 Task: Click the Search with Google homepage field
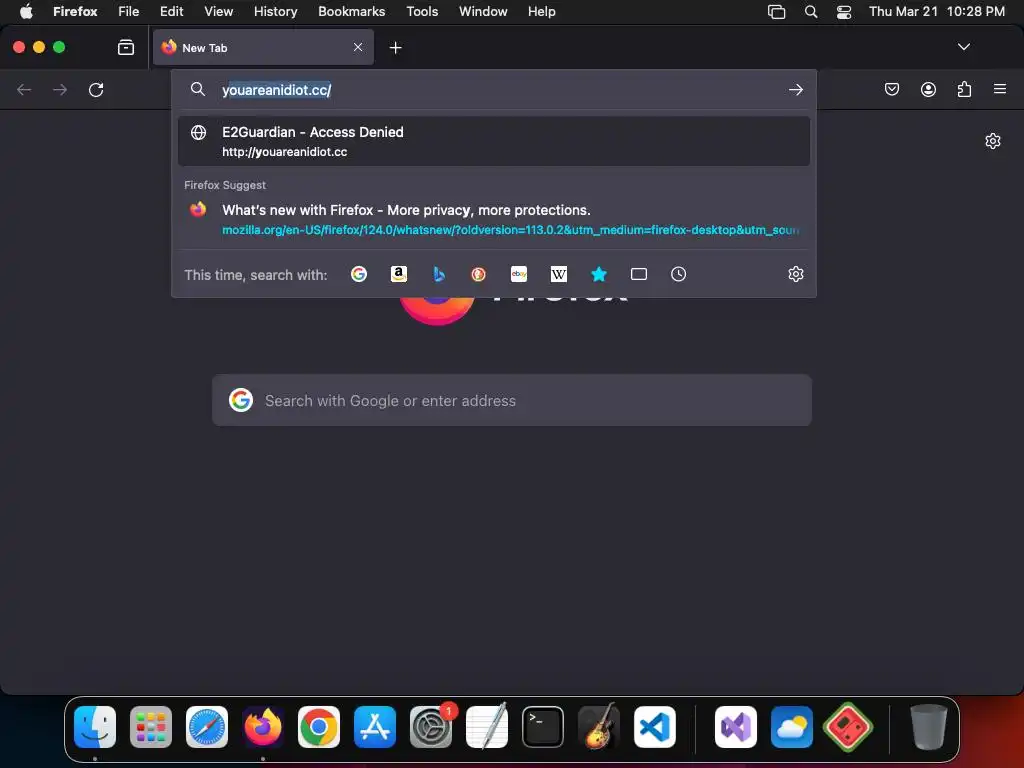point(512,400)
